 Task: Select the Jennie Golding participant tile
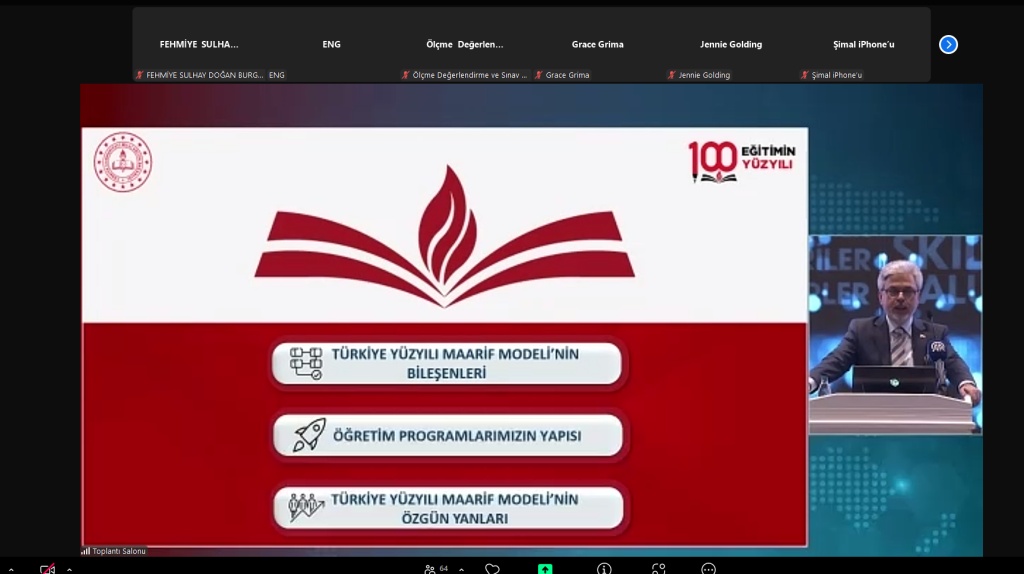coord(730,45)
